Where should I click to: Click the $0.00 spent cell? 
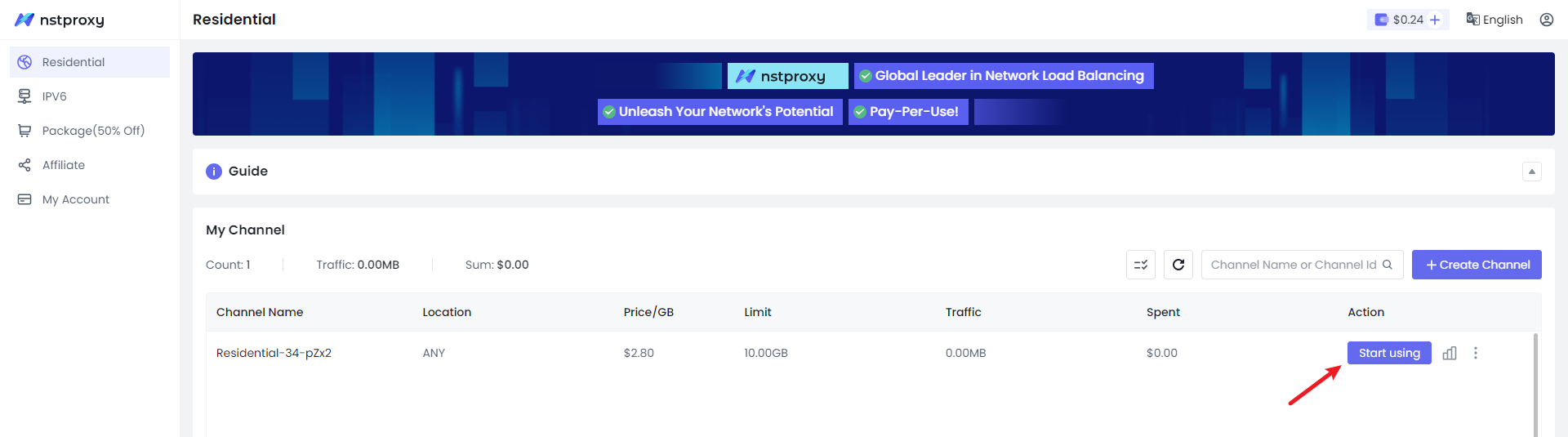(1162, 353)
